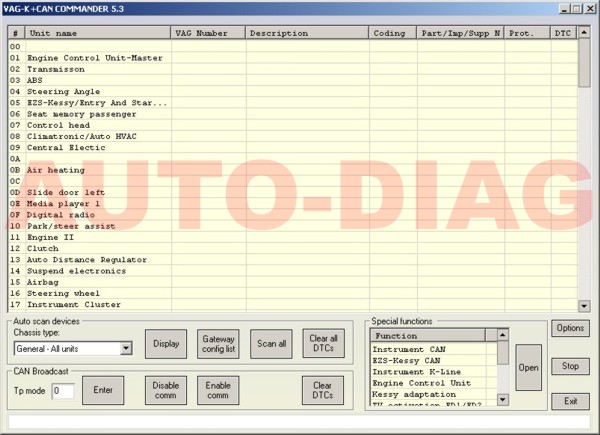Screen dimensions: 600x435
Task: Click Enable comm button
Action: 218,390
